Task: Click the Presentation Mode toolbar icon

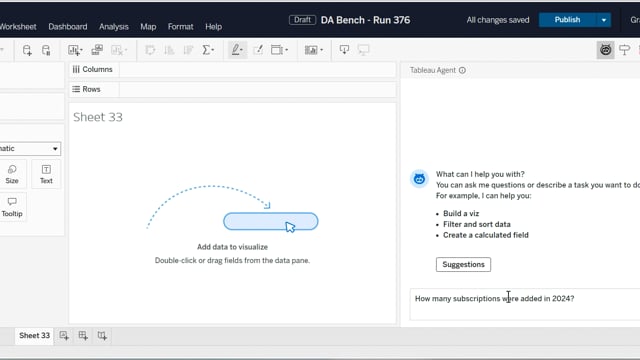Action: pos(363,50)
